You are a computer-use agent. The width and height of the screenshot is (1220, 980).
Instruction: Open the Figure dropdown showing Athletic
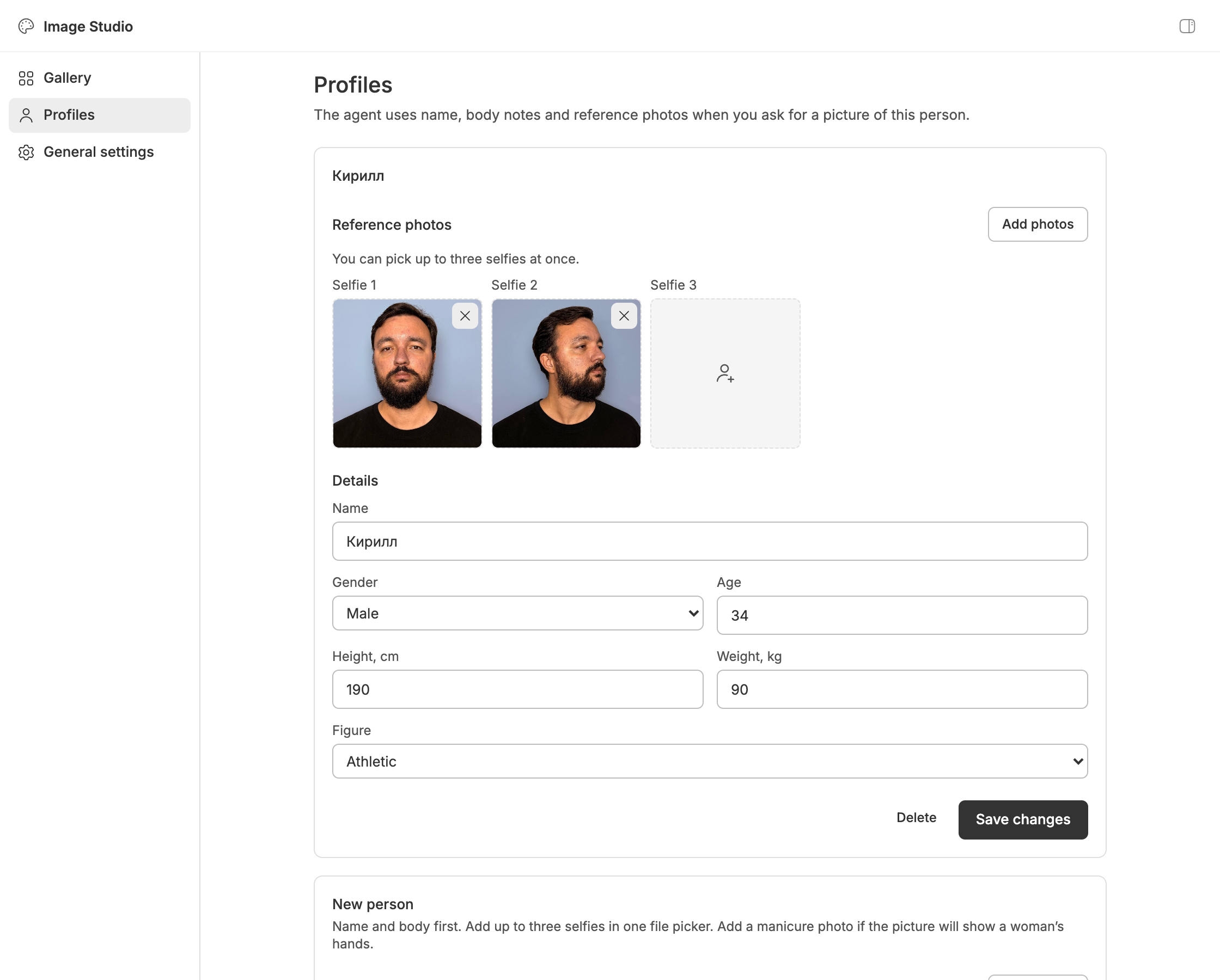[710, 761]
